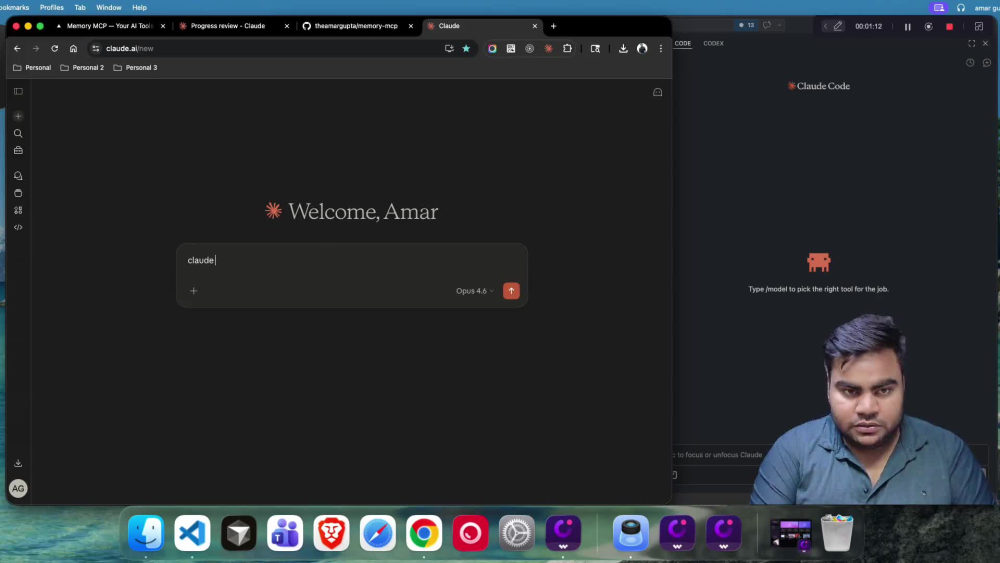This screenshot has width=1000, height=563.
Task: Open search chats icon in Claude sidebar
Action: pos(18,133)
